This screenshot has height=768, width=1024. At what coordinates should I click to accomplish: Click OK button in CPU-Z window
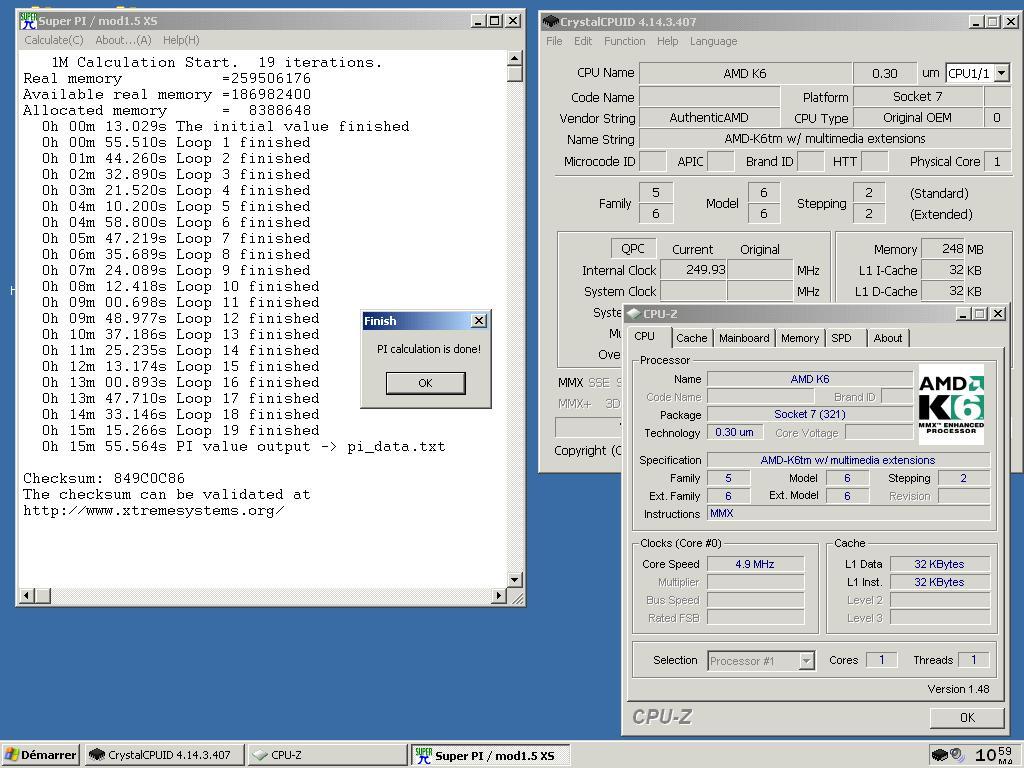click(967, 717)
